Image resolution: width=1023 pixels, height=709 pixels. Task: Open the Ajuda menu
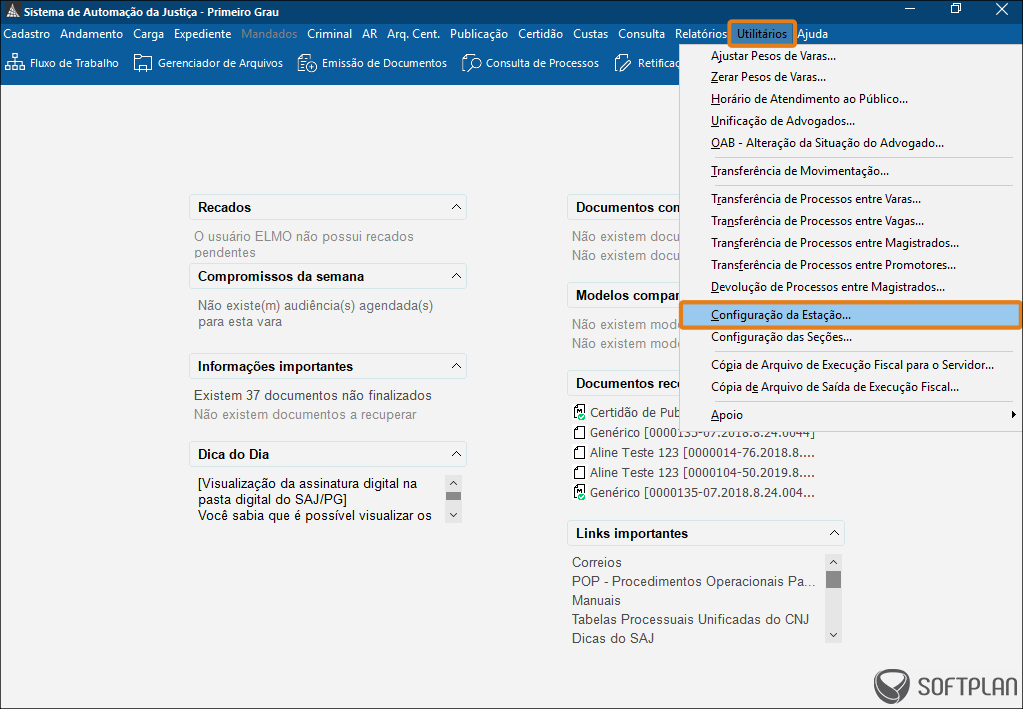[x=813, y=34]
